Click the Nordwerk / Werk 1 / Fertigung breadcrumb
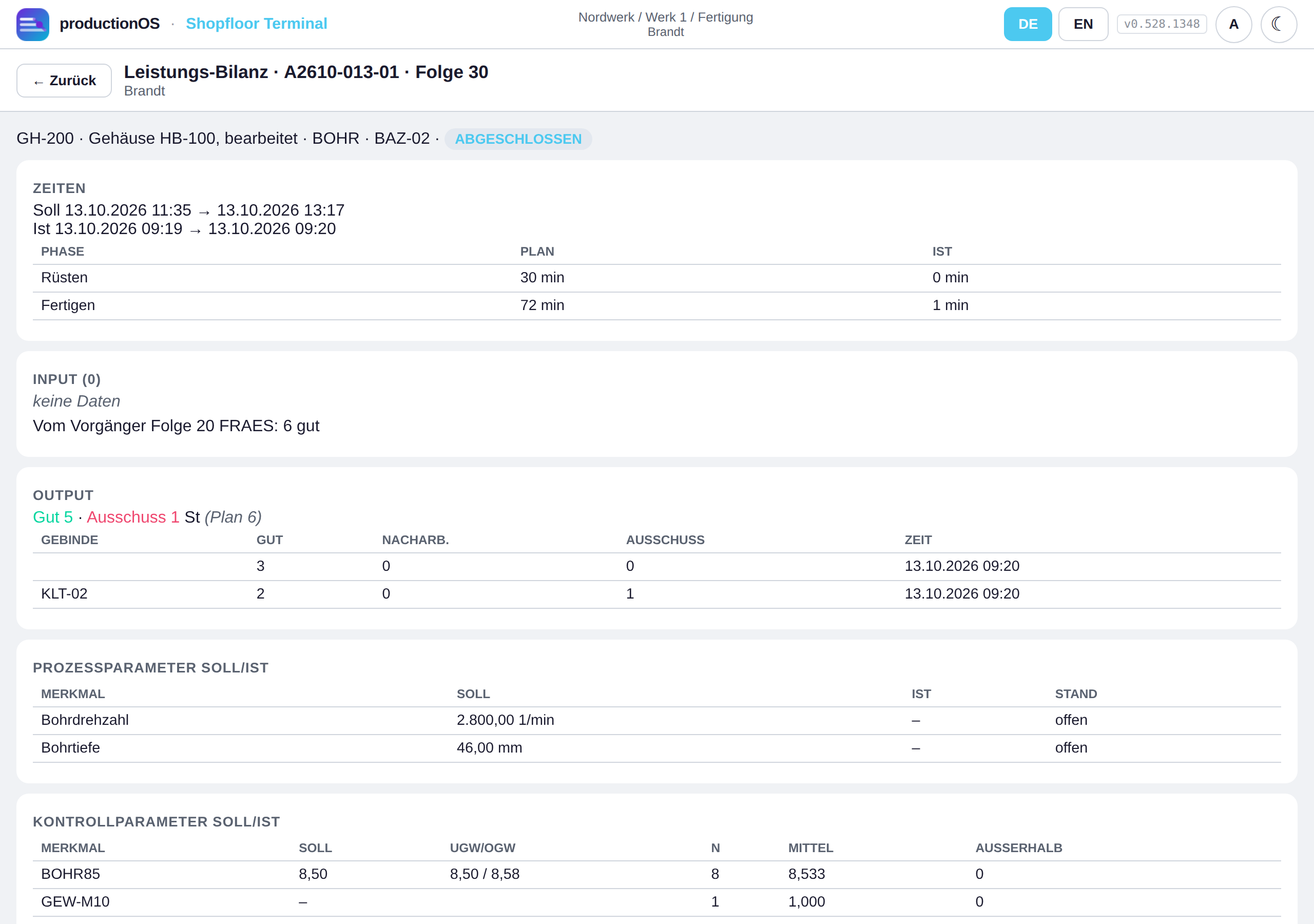1314x924 pixels. click(666, 17)
